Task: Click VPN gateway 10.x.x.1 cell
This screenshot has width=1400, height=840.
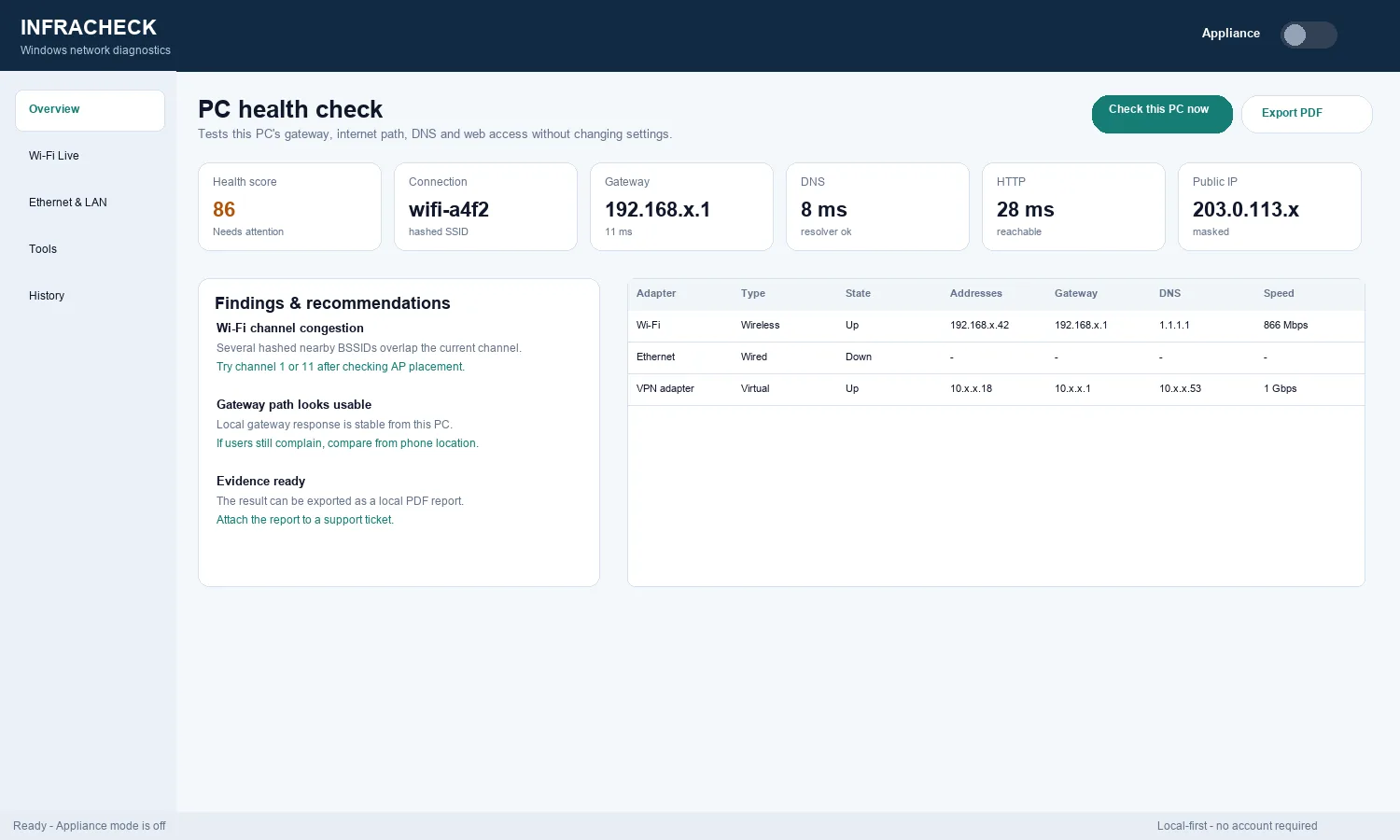Action: [1072, 388]
